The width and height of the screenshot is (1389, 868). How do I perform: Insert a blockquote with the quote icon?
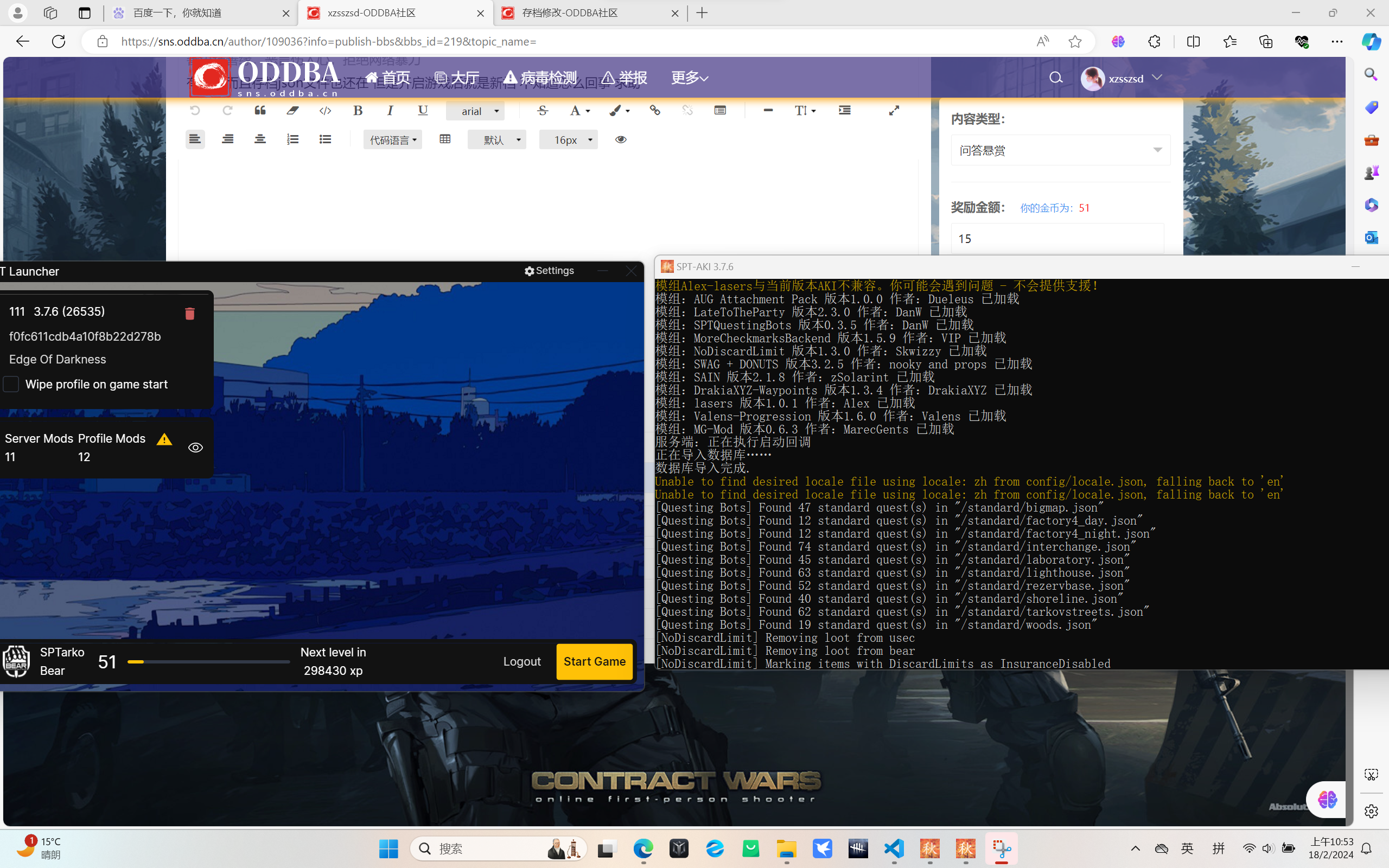pyautogui.click(x=260, y=110)
